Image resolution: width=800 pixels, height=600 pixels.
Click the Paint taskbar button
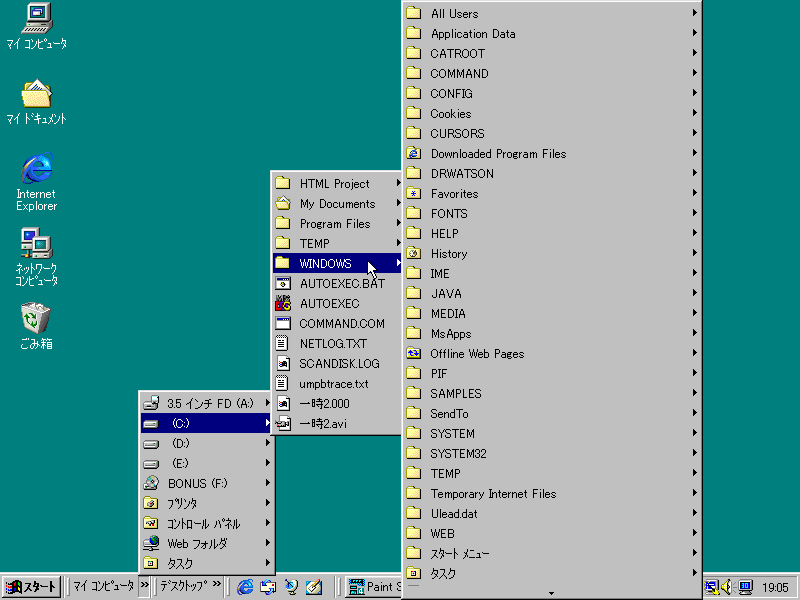(374, 587)
